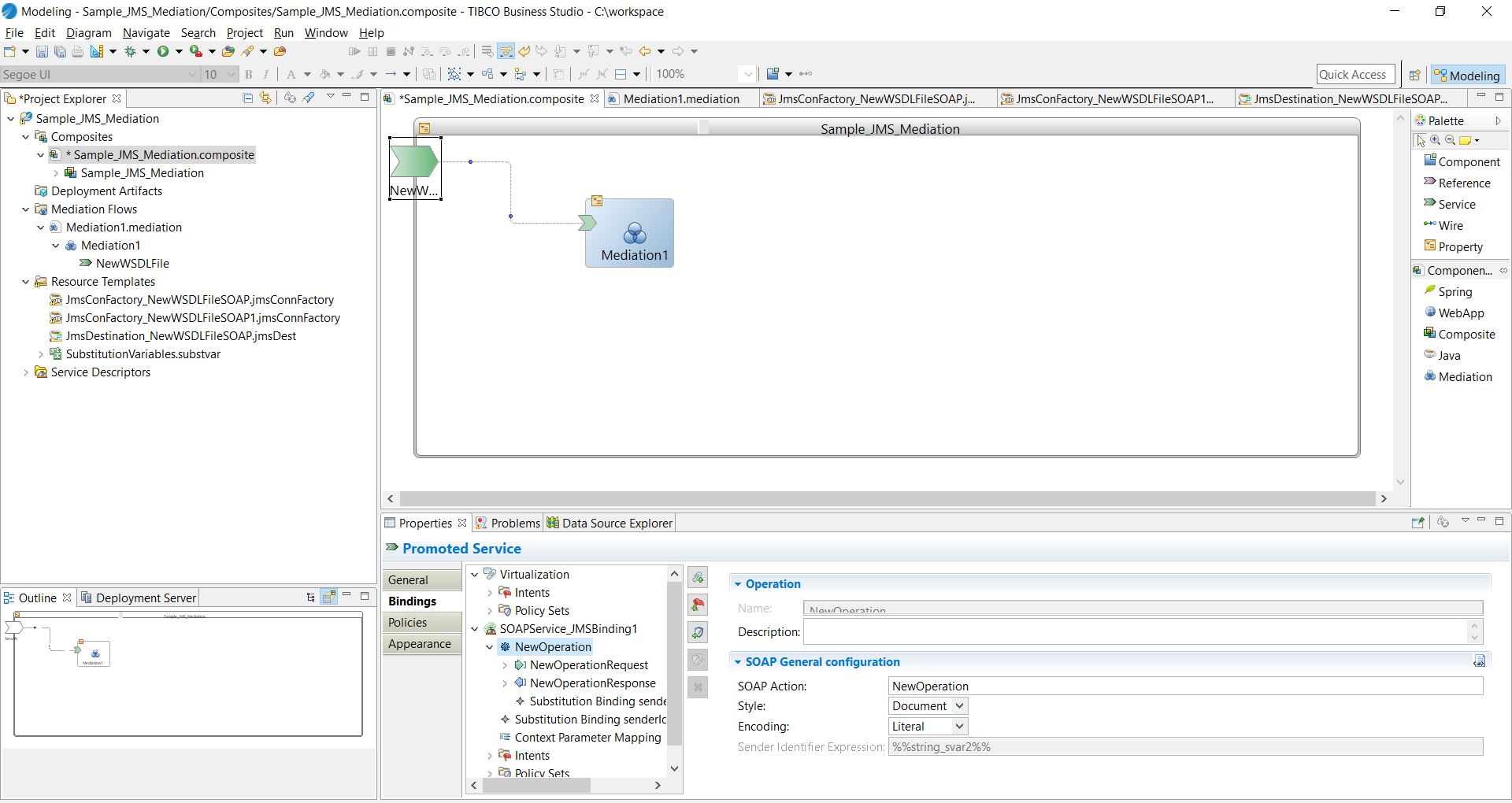
Task: Collapse the SOAP General configuration section
Action: (738, 662)
